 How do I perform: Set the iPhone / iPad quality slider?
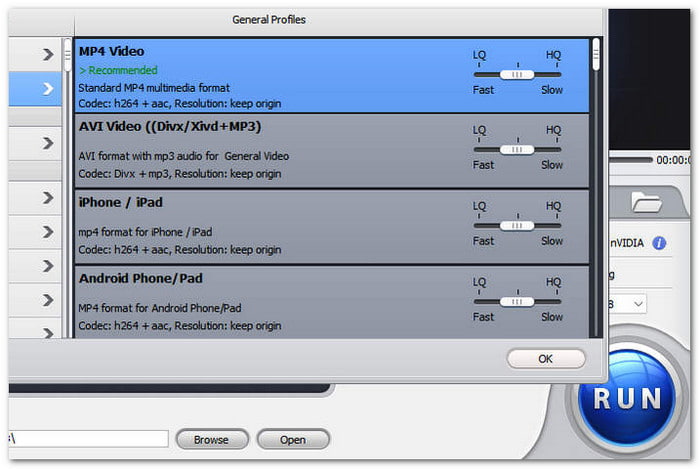[x=517, y=226]
